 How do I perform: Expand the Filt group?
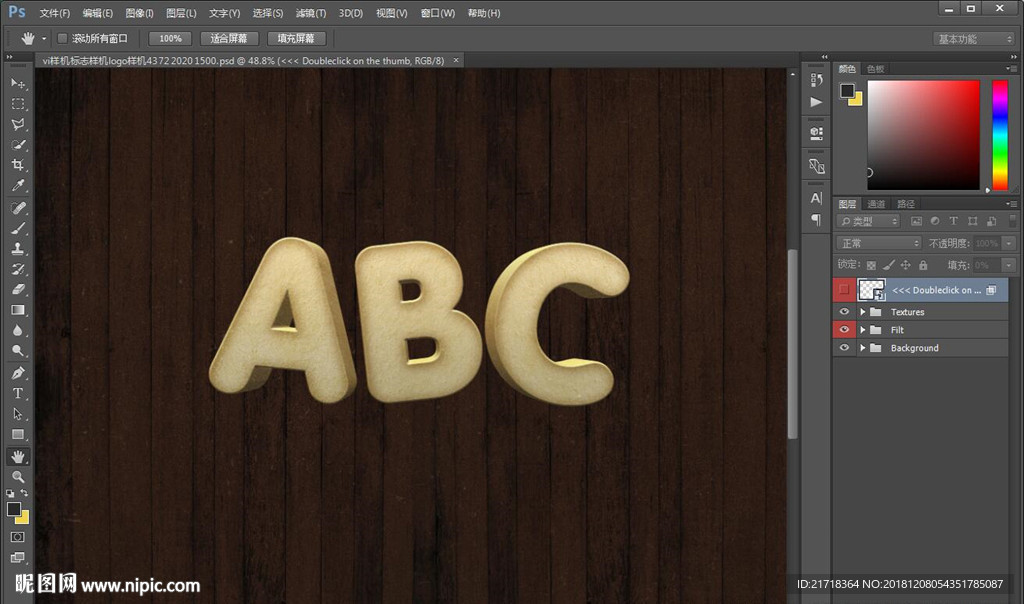863,330
